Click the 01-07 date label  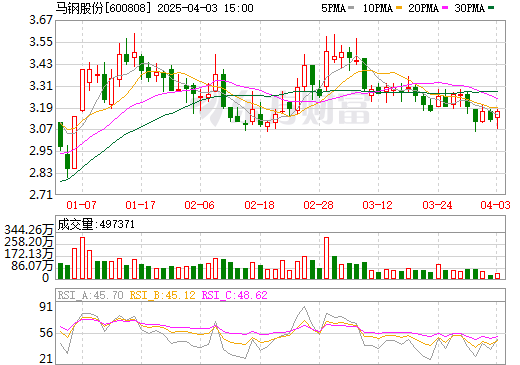click(x=81, y=205)
